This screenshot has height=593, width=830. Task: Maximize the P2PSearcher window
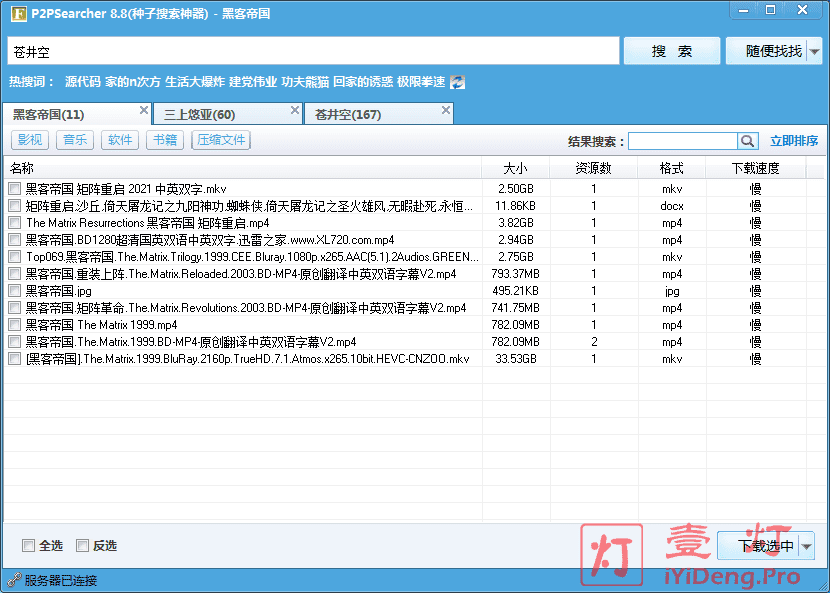771,10
